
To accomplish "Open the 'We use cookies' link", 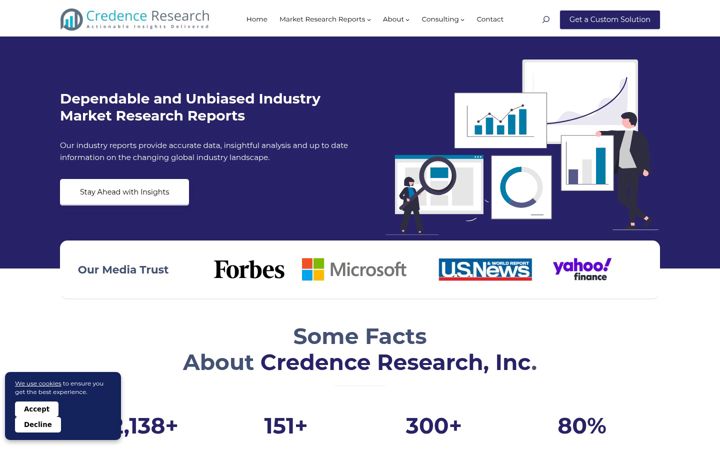I will tap(38, 383).
